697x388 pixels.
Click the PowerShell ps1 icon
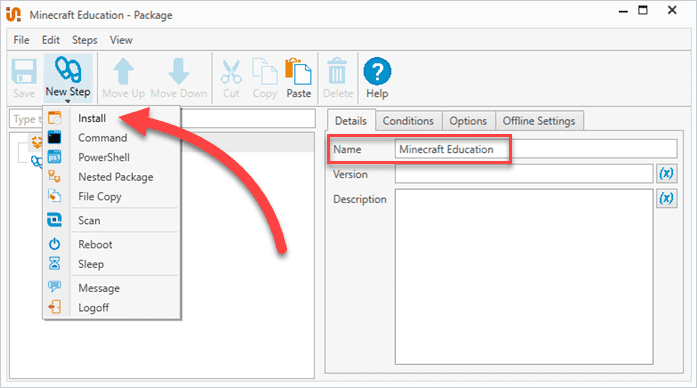coord(55,157)
